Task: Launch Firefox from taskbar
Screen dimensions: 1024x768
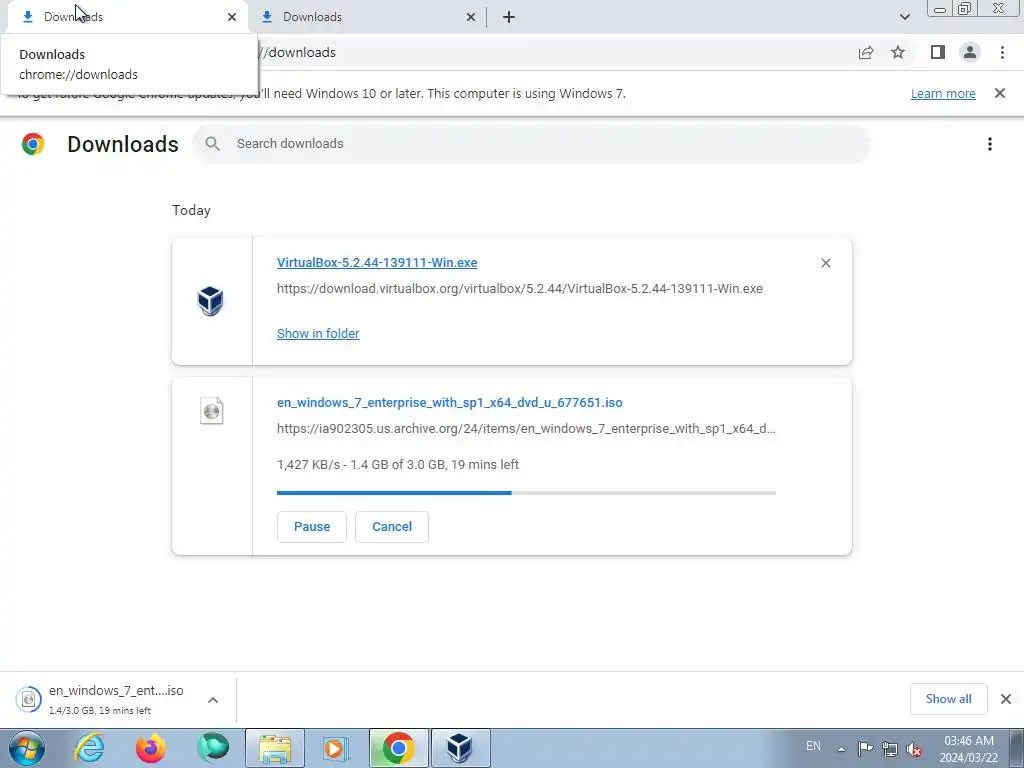Action: coord(151,748)
